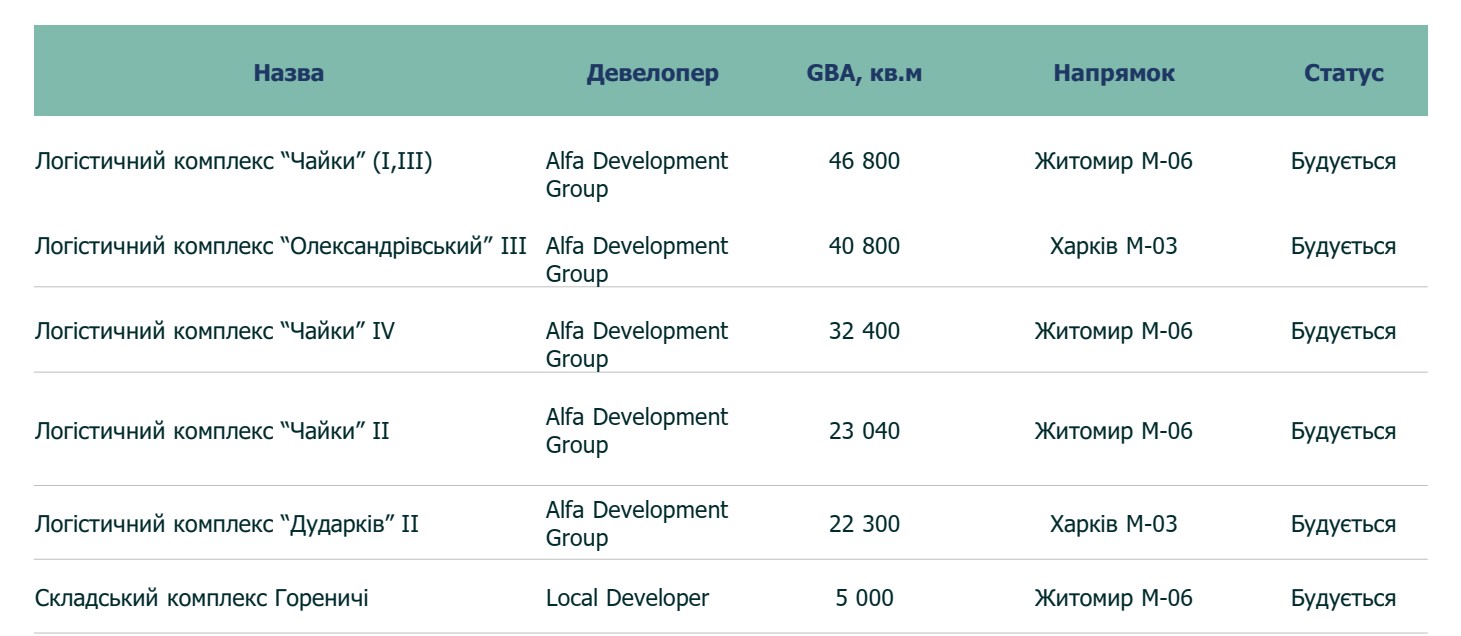Screen dimensions: 1461x636
Task: Click the Local Developer cell
Action: (627, 598)
